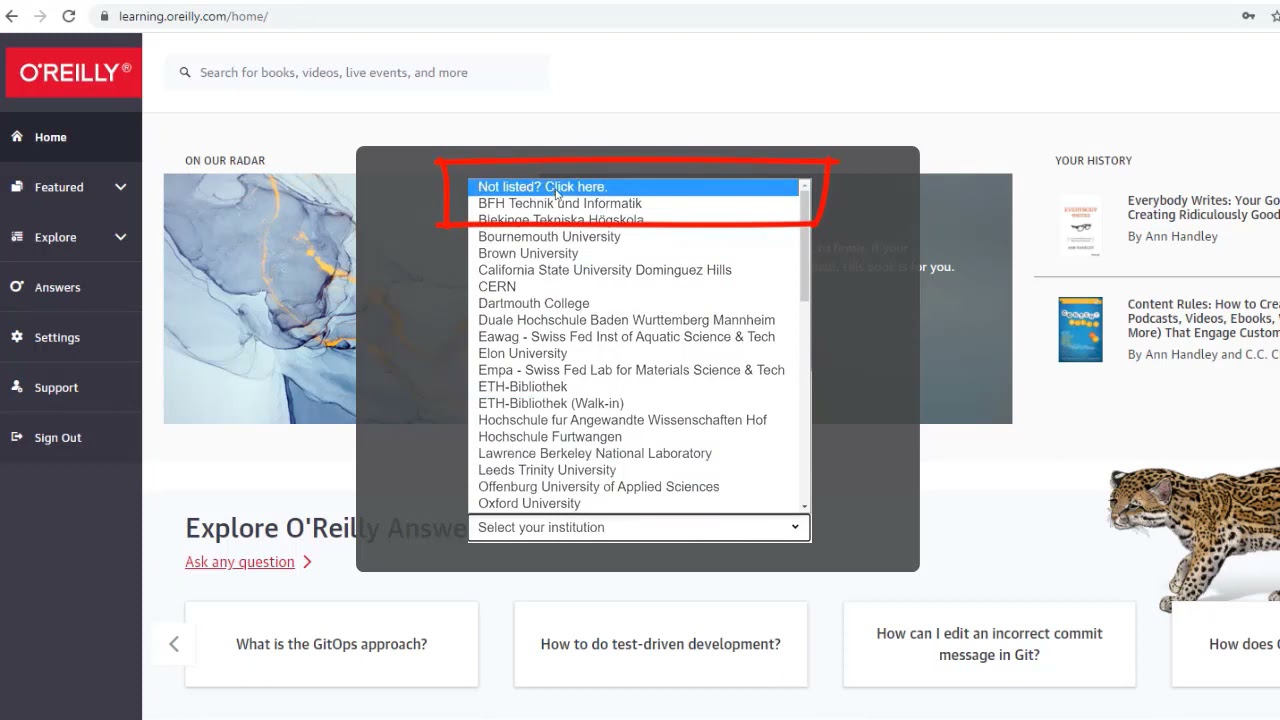
Task: Click the 'Everybody Writes' title link
Action: click(1204, 208)
